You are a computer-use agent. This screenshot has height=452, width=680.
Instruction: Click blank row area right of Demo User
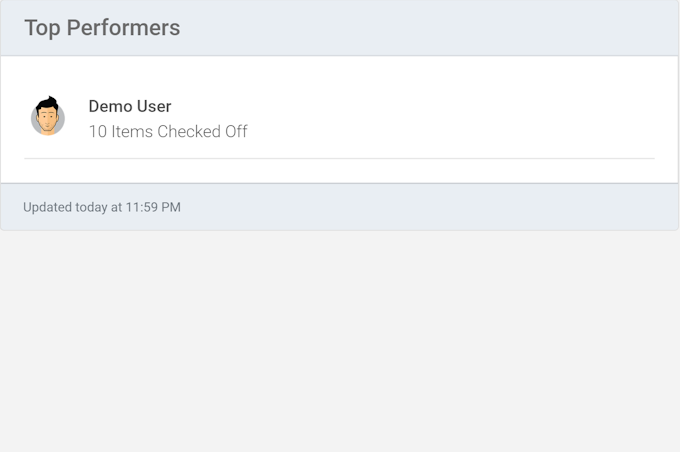coord(450,118)
